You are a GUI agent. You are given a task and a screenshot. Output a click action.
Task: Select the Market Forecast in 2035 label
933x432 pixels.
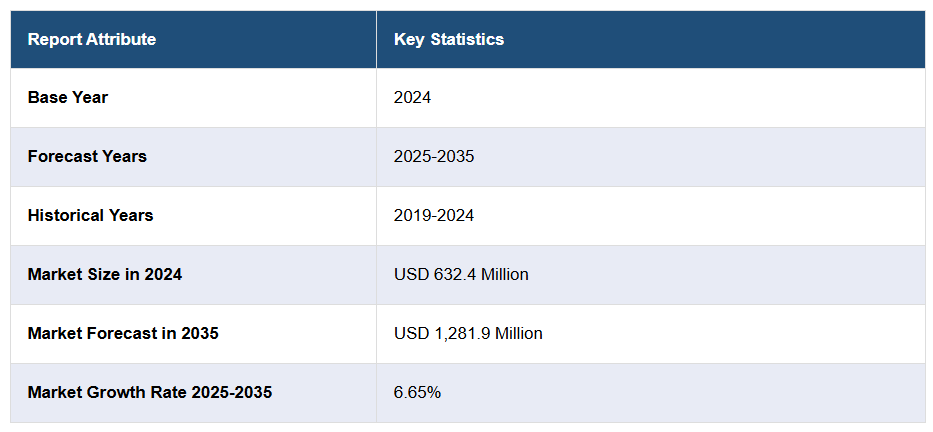pos(123,333)
